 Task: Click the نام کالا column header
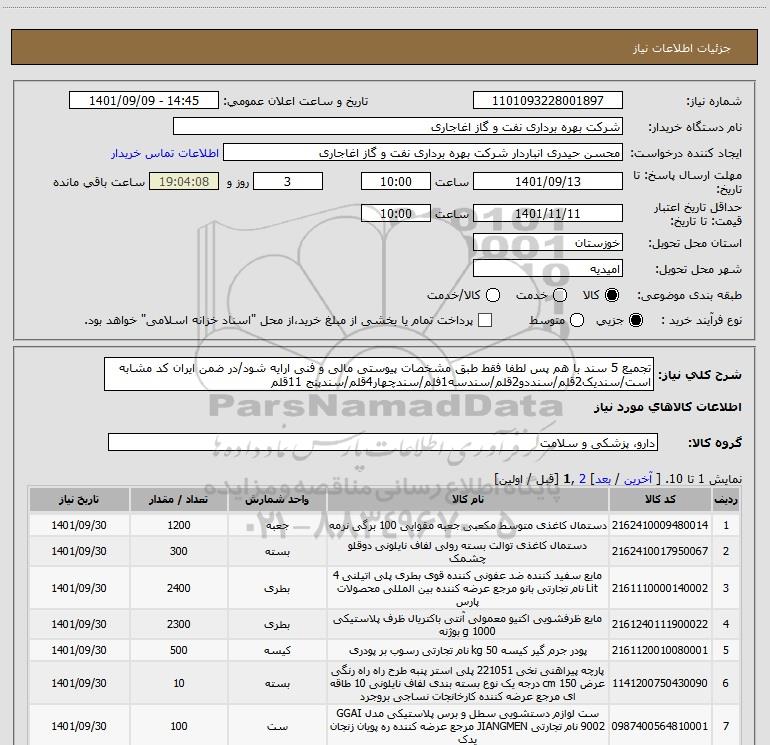point(468,499)
